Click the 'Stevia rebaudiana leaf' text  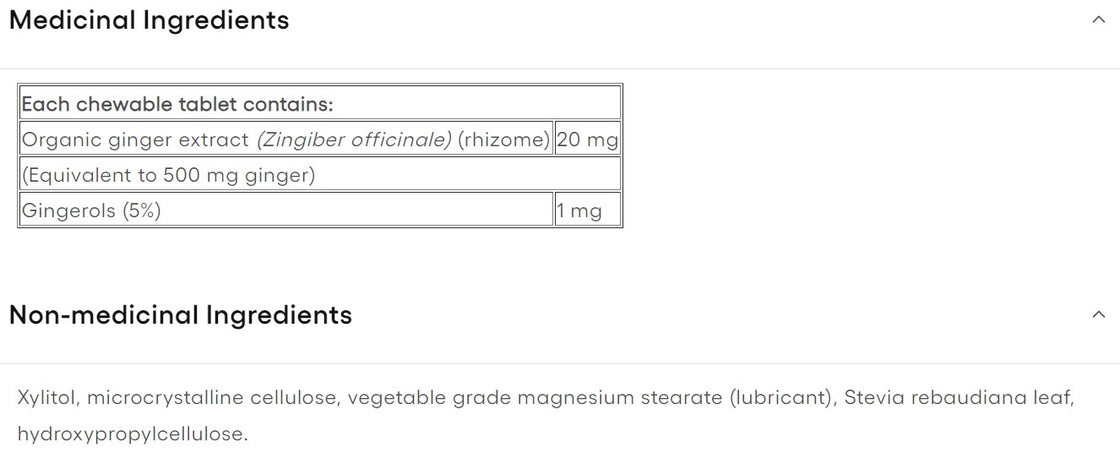pos(959,398)
